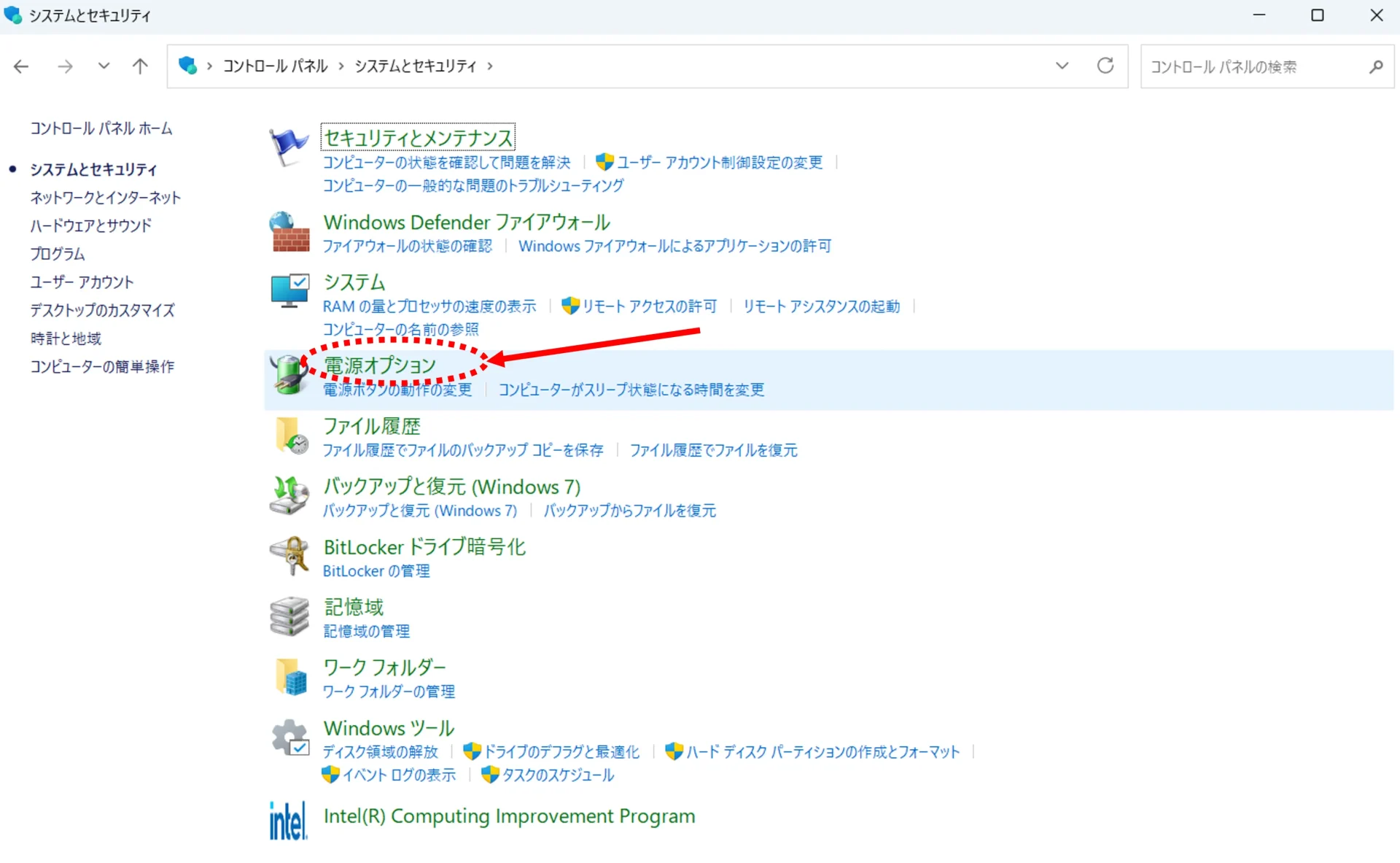
Task: Expand the chevron before コントロール パネル breadcrumb
Action: [x=209, y=66]
